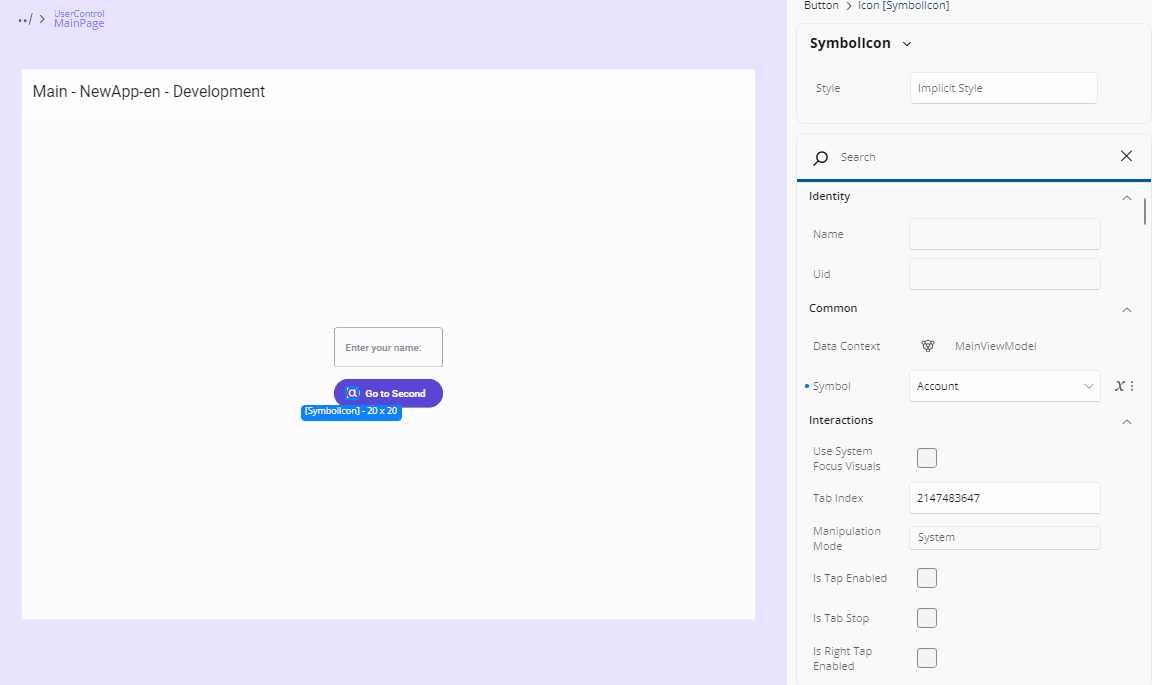Open the SymbolIcon type dropdown

[906, 43]
